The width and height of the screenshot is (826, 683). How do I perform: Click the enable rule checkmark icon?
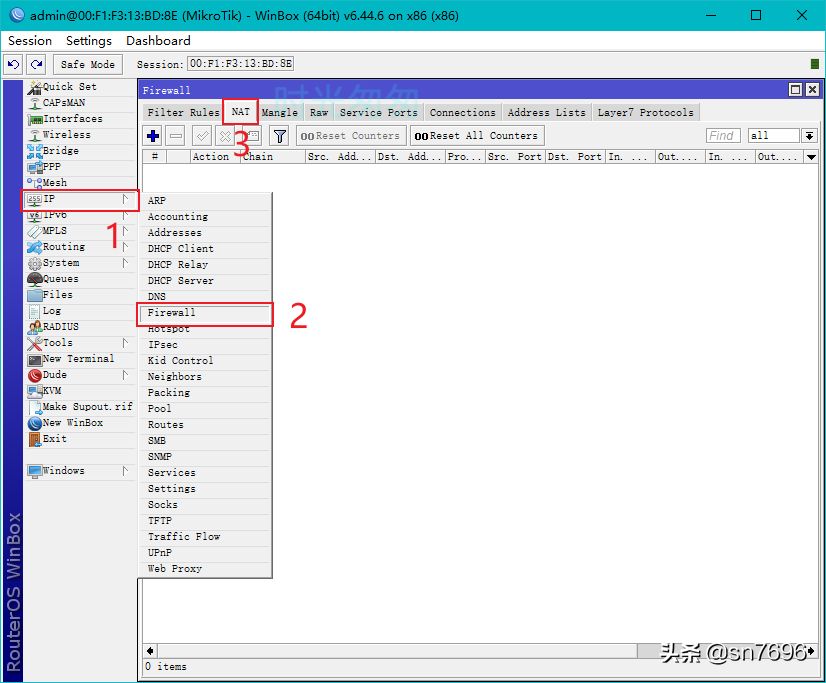tap(202, 136)
